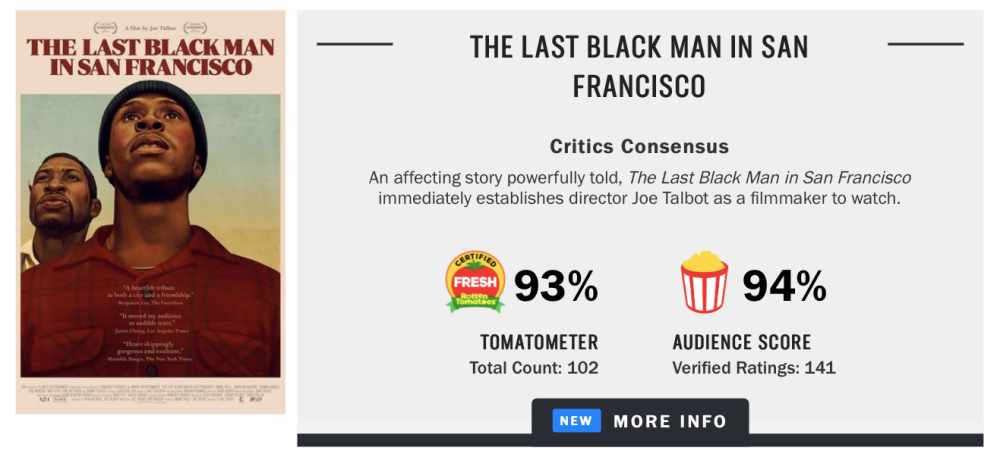Open the MORE INFO button

[640, 422]
